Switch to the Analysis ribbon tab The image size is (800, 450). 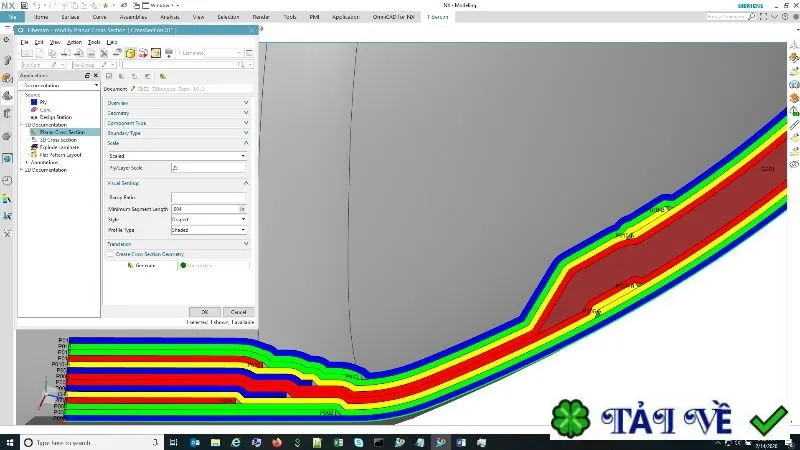coord(169,17)
